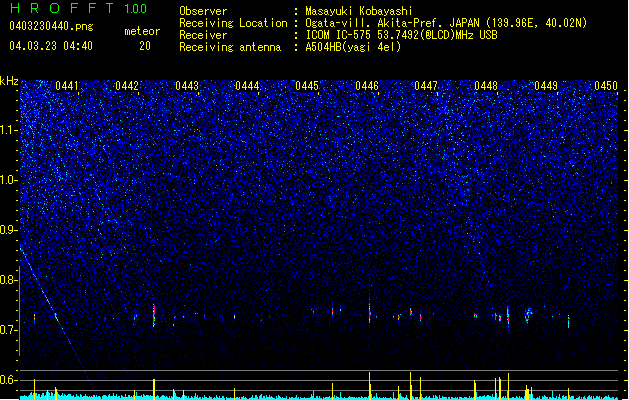The height and width of the screenshot is (400, 629).
Task: Click the 0446 time axis marker
Action: [367, 86]
